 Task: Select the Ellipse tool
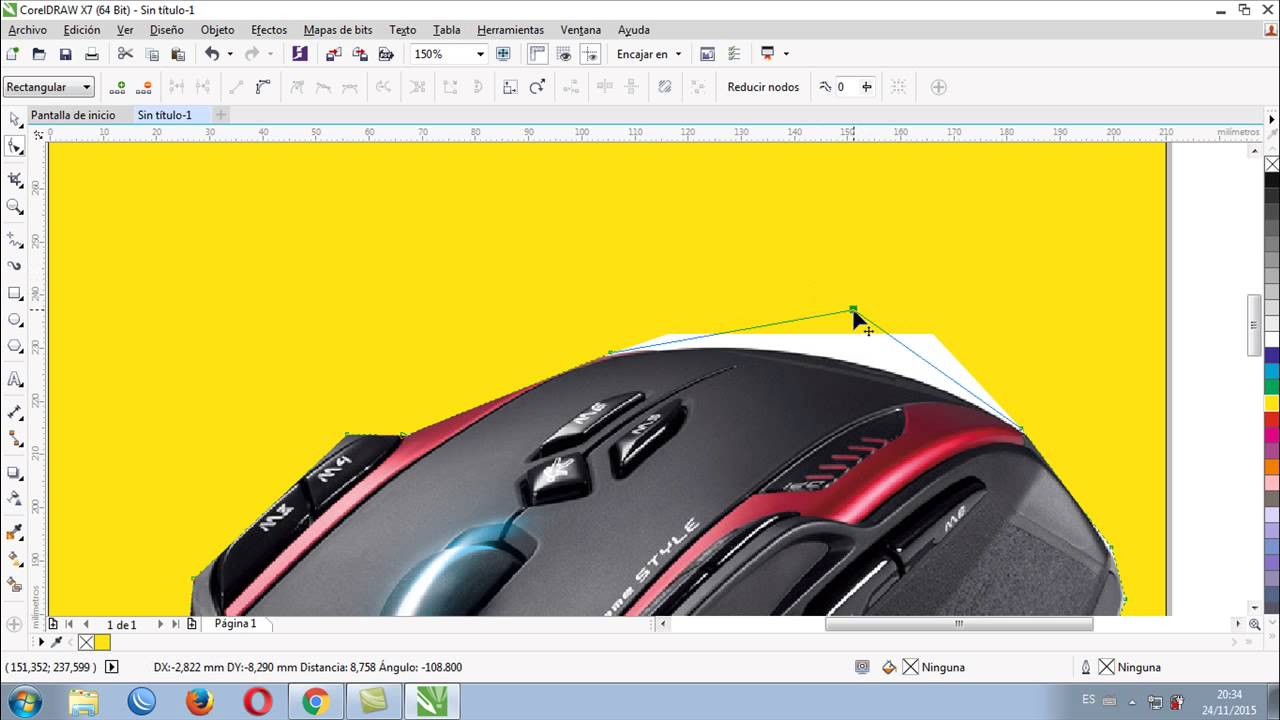(14, 320)
